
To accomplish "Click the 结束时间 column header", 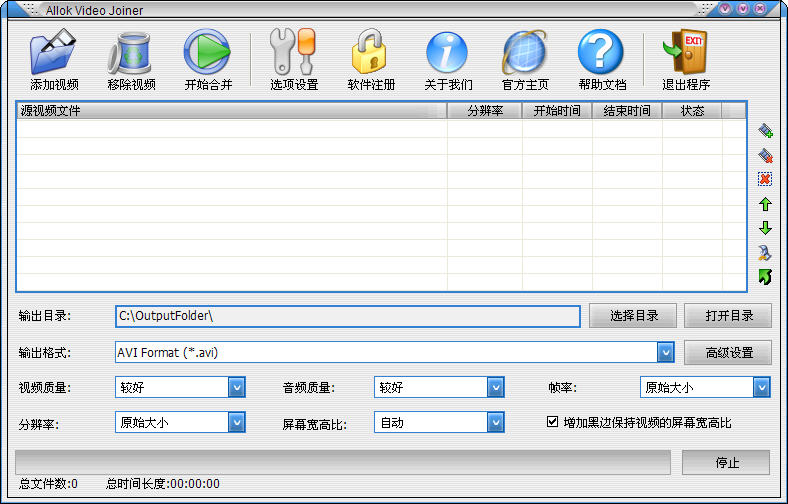I will (627, 111).
